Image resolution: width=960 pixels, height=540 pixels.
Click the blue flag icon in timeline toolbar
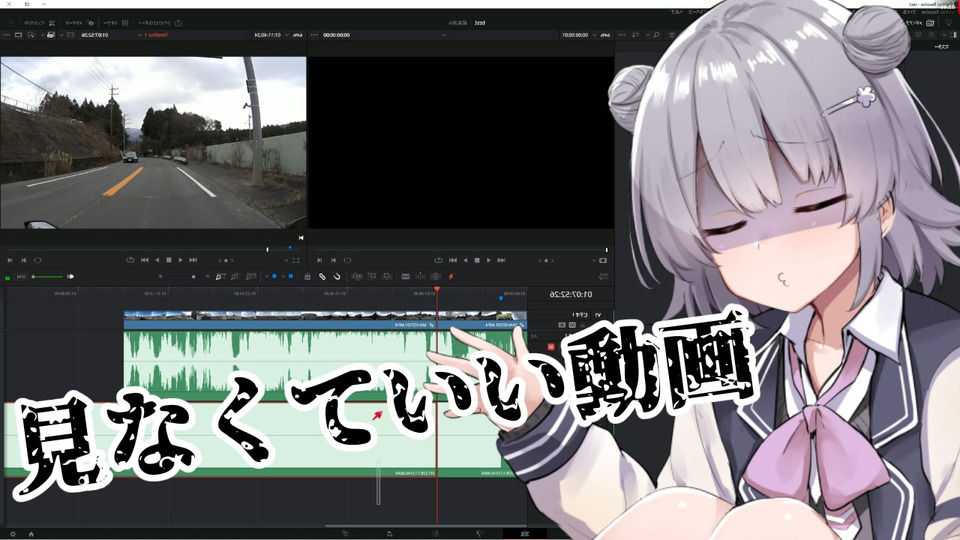(x=291, y=277)
